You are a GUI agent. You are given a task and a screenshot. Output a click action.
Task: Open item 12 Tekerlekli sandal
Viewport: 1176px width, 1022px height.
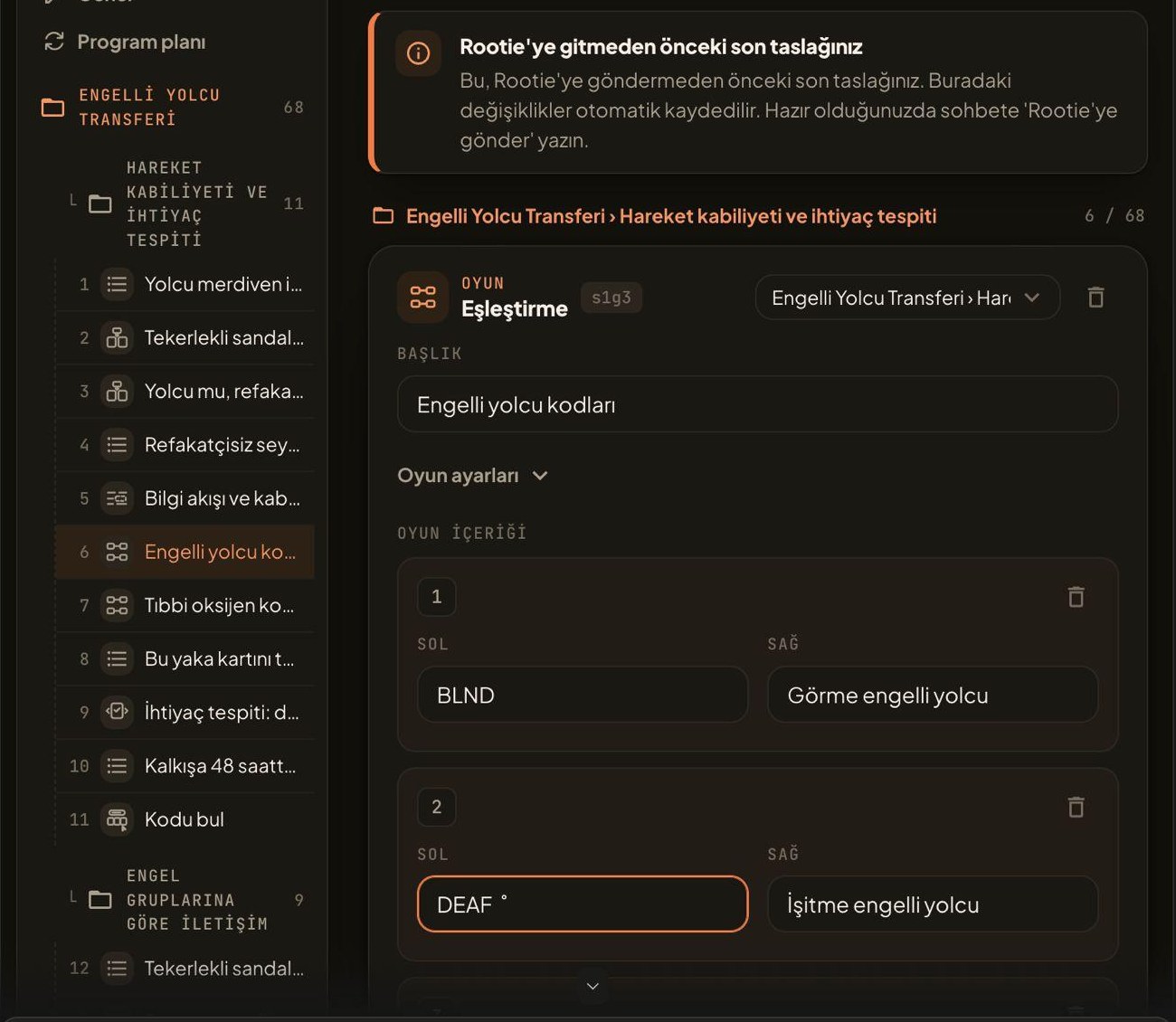185,968
